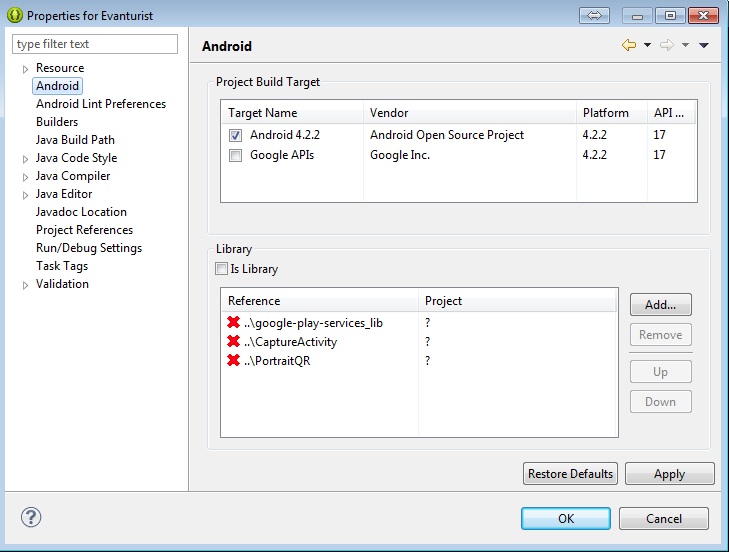
Task: Select the ..\PortraitQR reference row
Action: pos(419,361)
